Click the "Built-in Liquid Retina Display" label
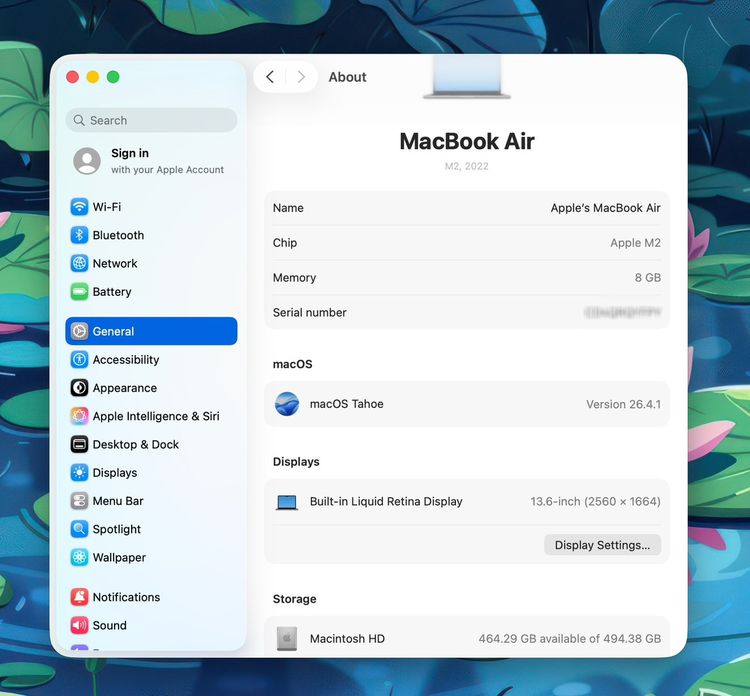Viewport: 750px width, 696px height. 386,501
